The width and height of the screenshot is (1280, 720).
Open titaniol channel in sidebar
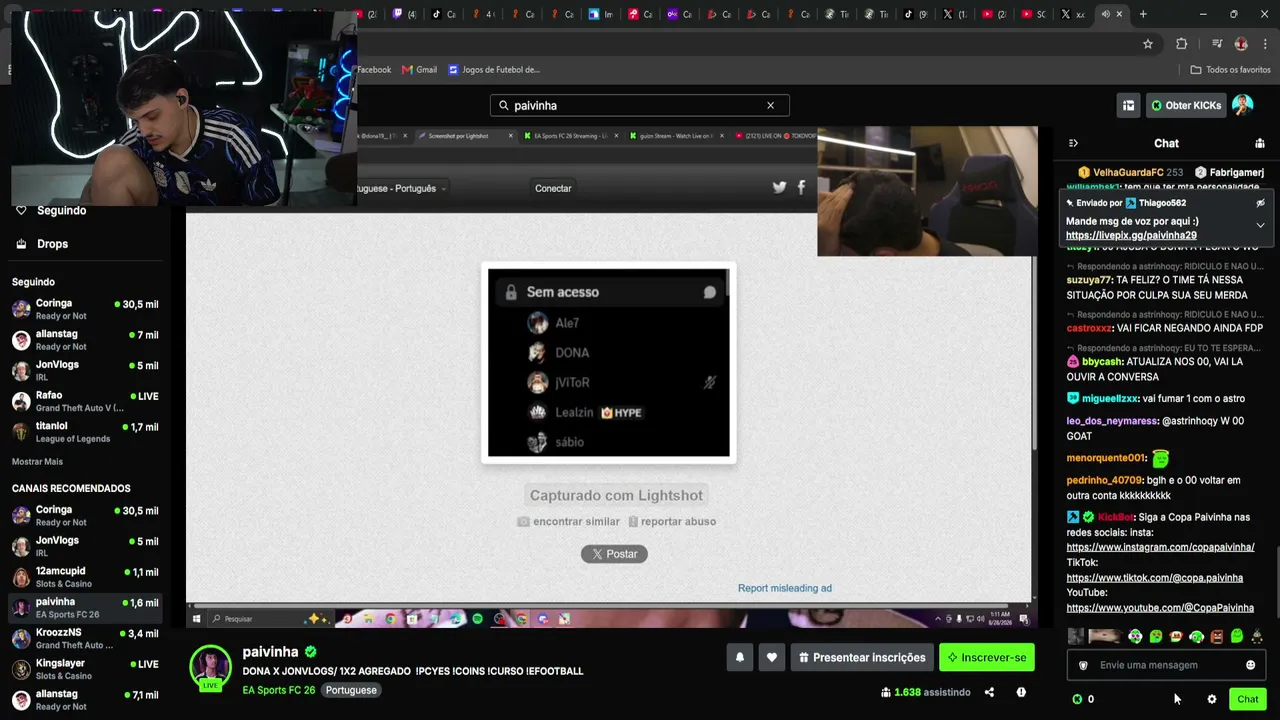click(x=85, y=432)
